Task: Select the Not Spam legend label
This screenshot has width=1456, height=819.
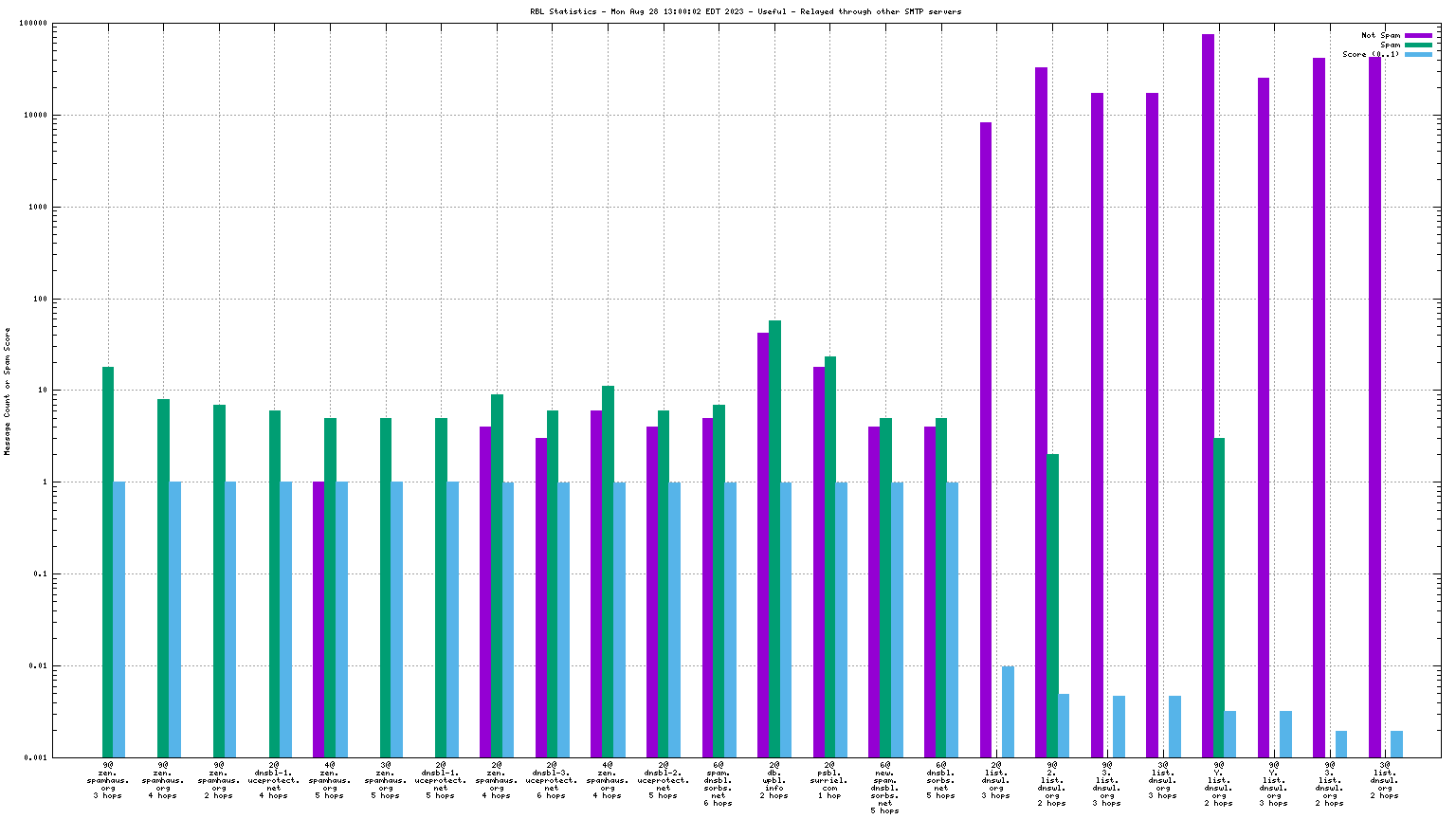Action: coord(1380,35)
